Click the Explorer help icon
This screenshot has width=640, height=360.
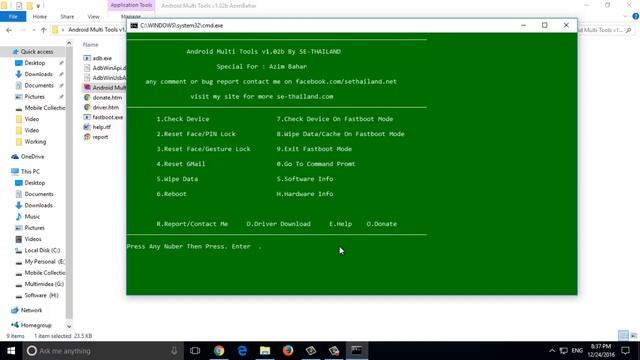tap(636, 16)
